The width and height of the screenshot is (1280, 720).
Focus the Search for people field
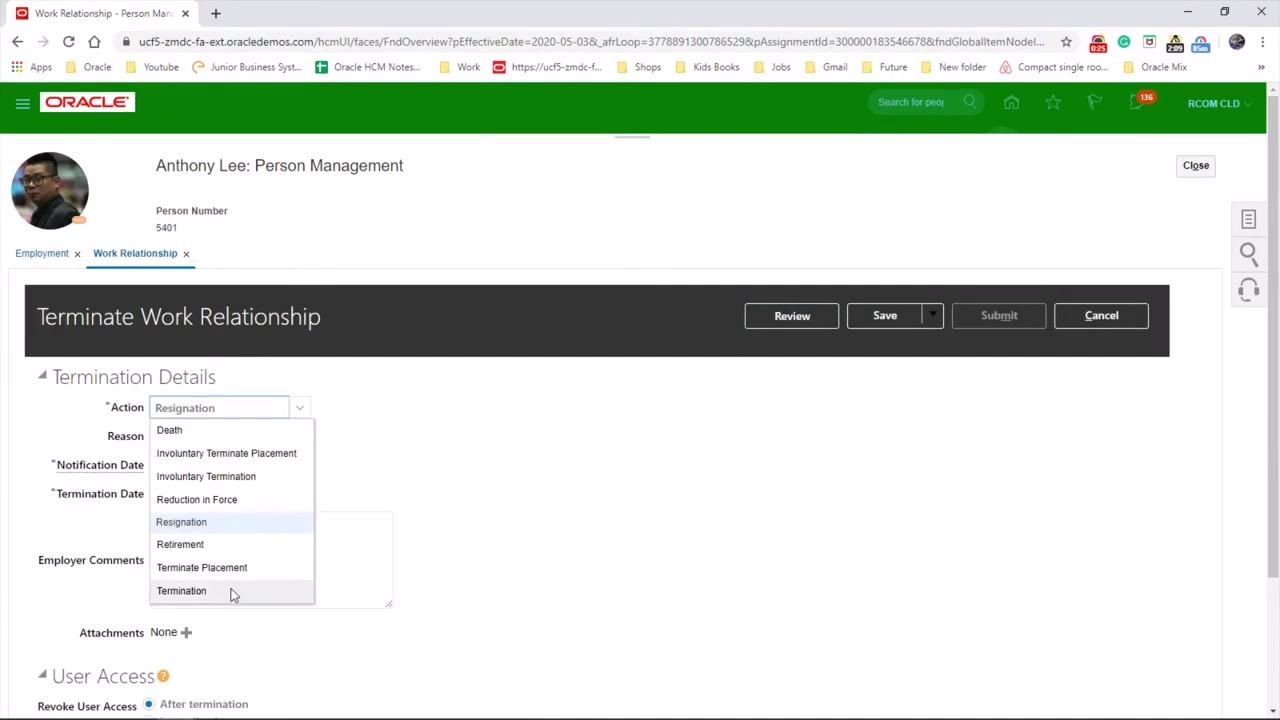click(x=911, y=102)
